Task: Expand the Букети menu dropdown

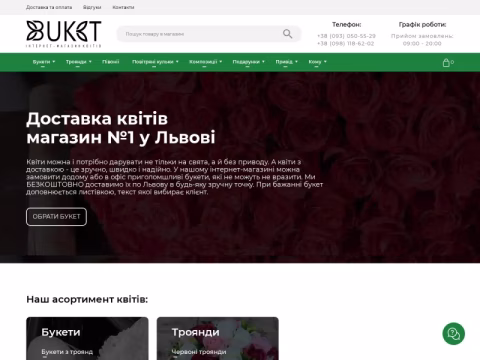Action: click(x=44, y=62)
